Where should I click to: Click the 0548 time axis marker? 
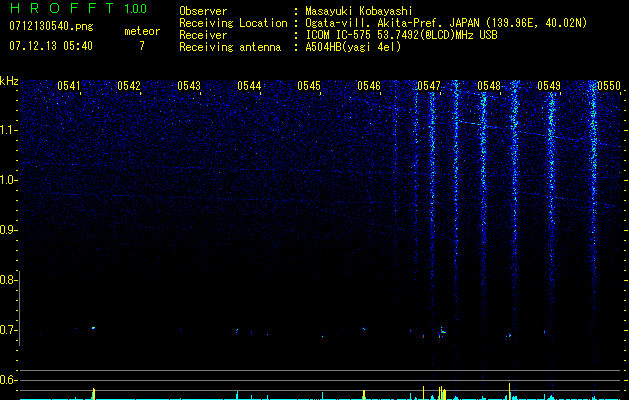coord(489,86)
